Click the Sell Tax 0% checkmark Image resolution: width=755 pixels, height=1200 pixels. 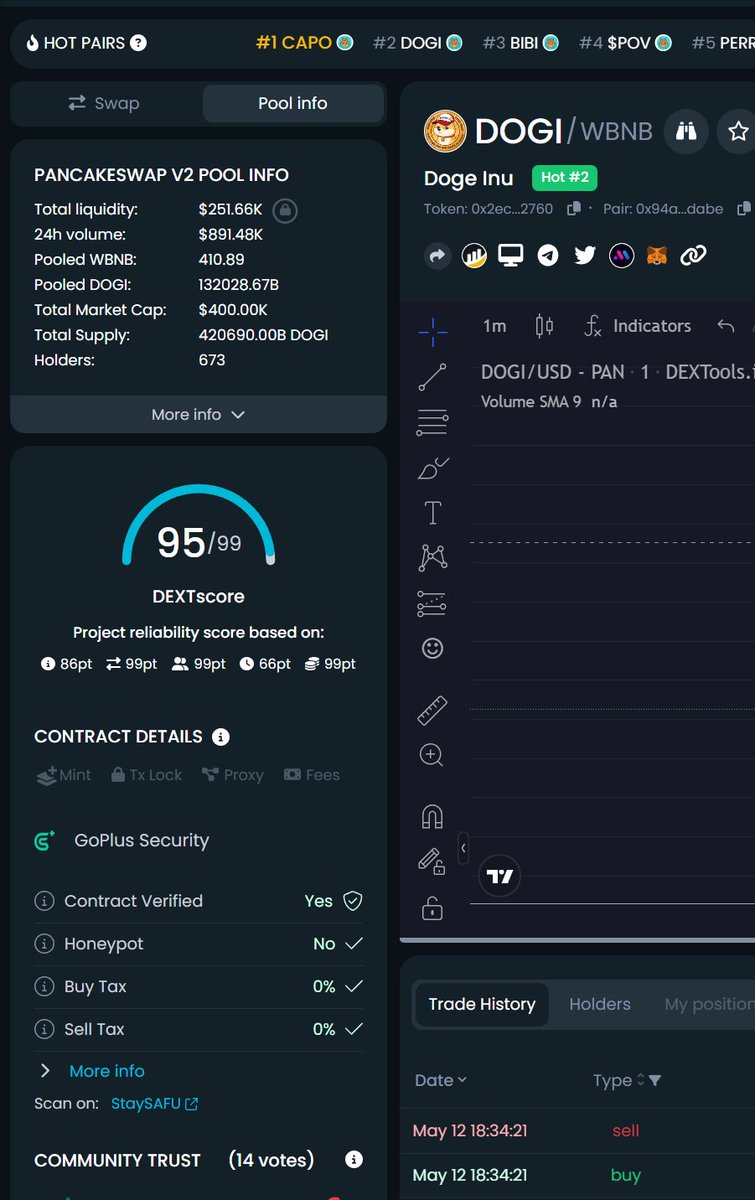click(x=353, y=1029)
